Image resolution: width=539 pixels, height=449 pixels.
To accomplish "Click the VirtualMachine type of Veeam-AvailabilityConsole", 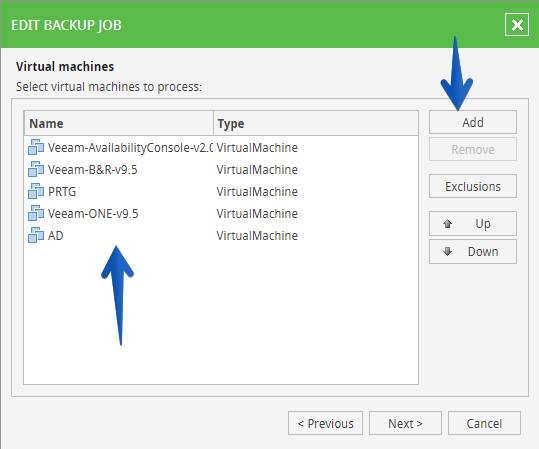I will [x=257, y=147].
